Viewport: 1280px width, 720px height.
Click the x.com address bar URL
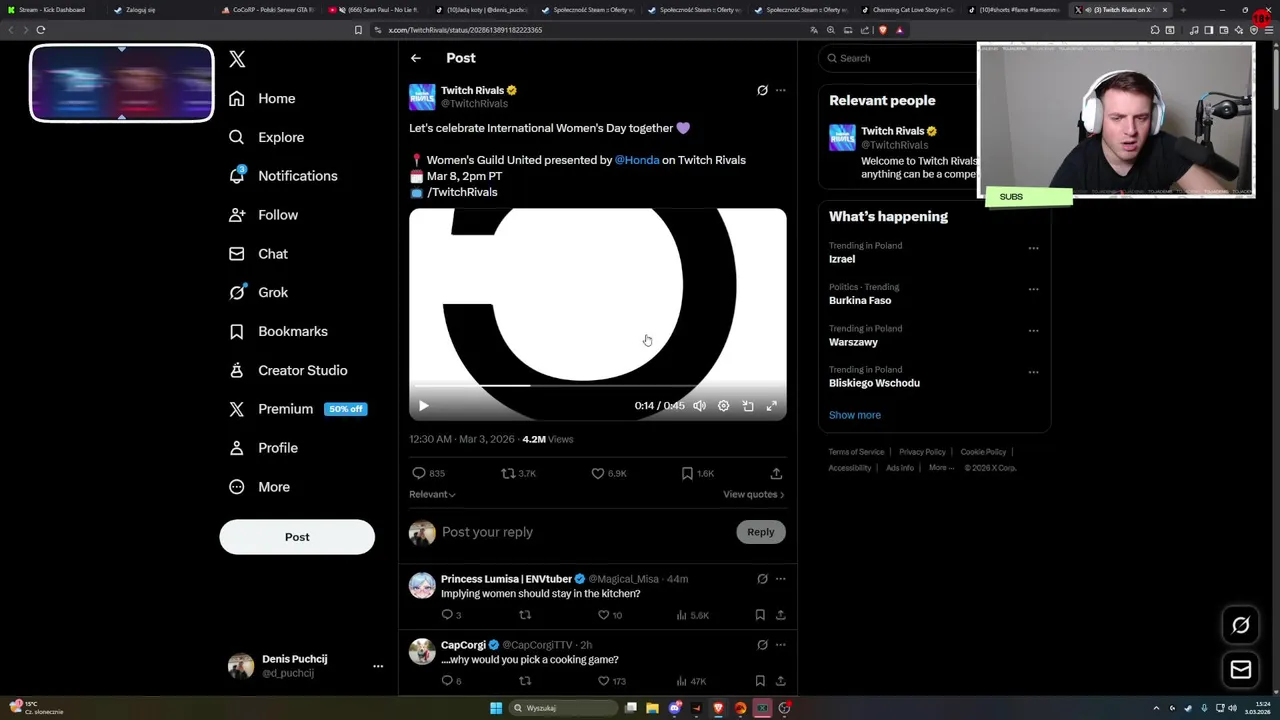pos(465,30)
